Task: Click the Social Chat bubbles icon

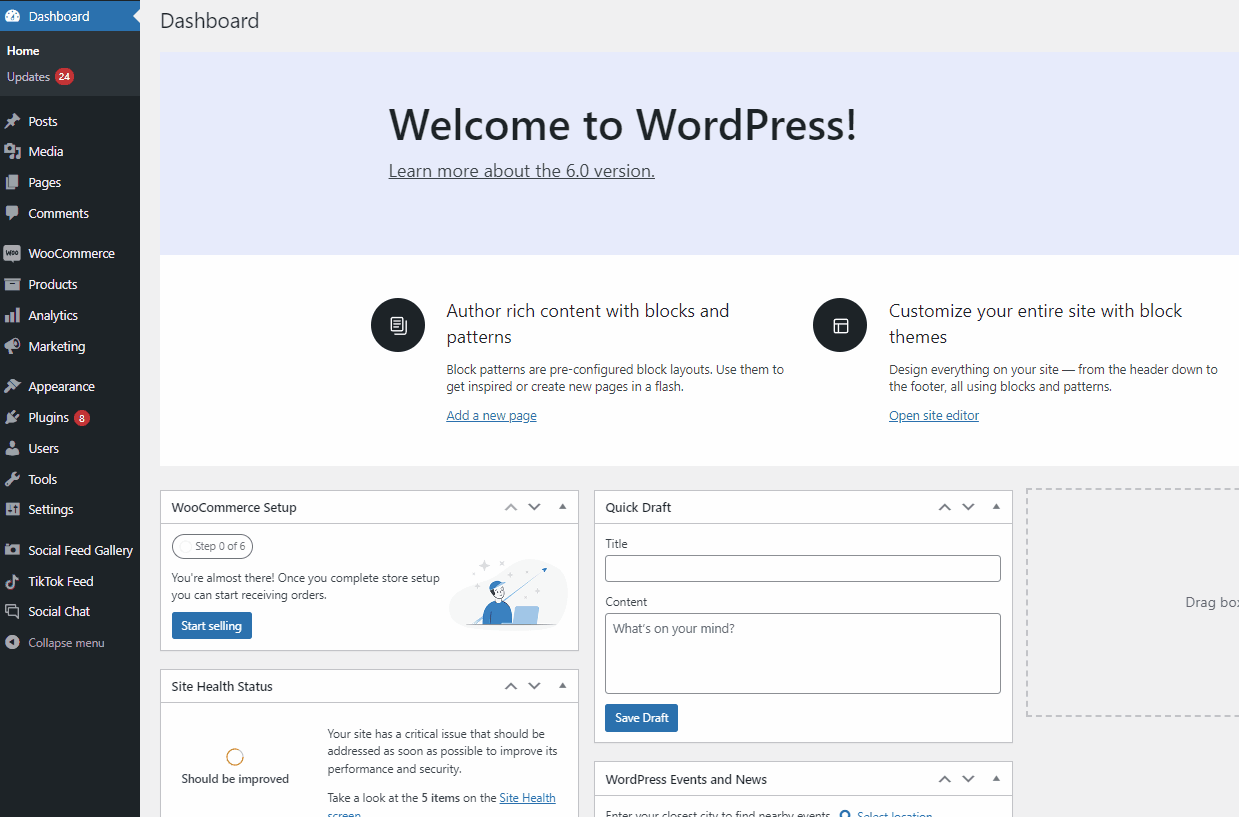Action: pyautogui.click(x=12, y=611)
